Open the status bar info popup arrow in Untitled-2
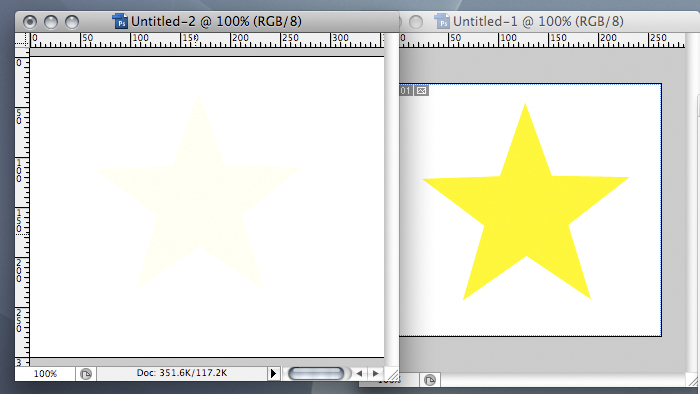This screenshot has height=394, width=700. coord(274,373)
